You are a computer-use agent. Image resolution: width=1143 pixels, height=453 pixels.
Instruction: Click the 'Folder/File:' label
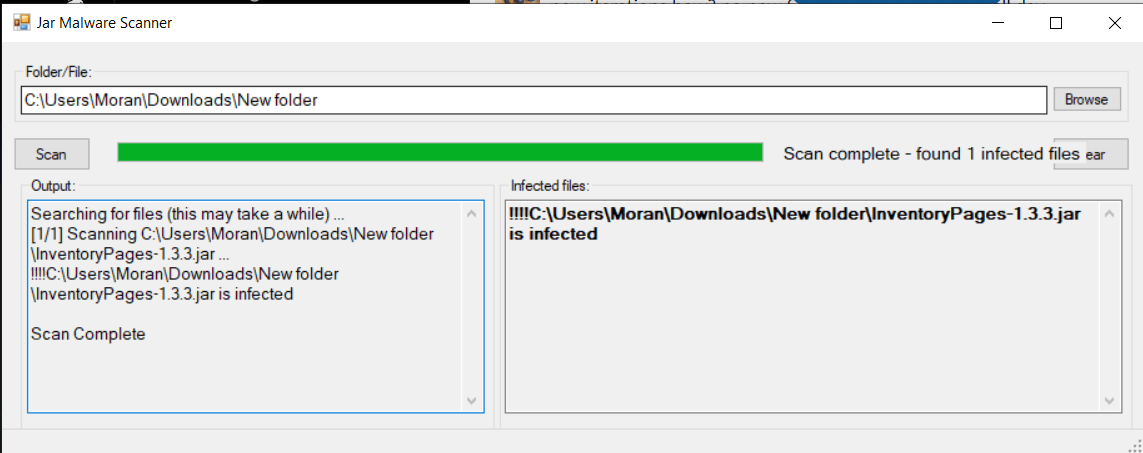[60, 71]
